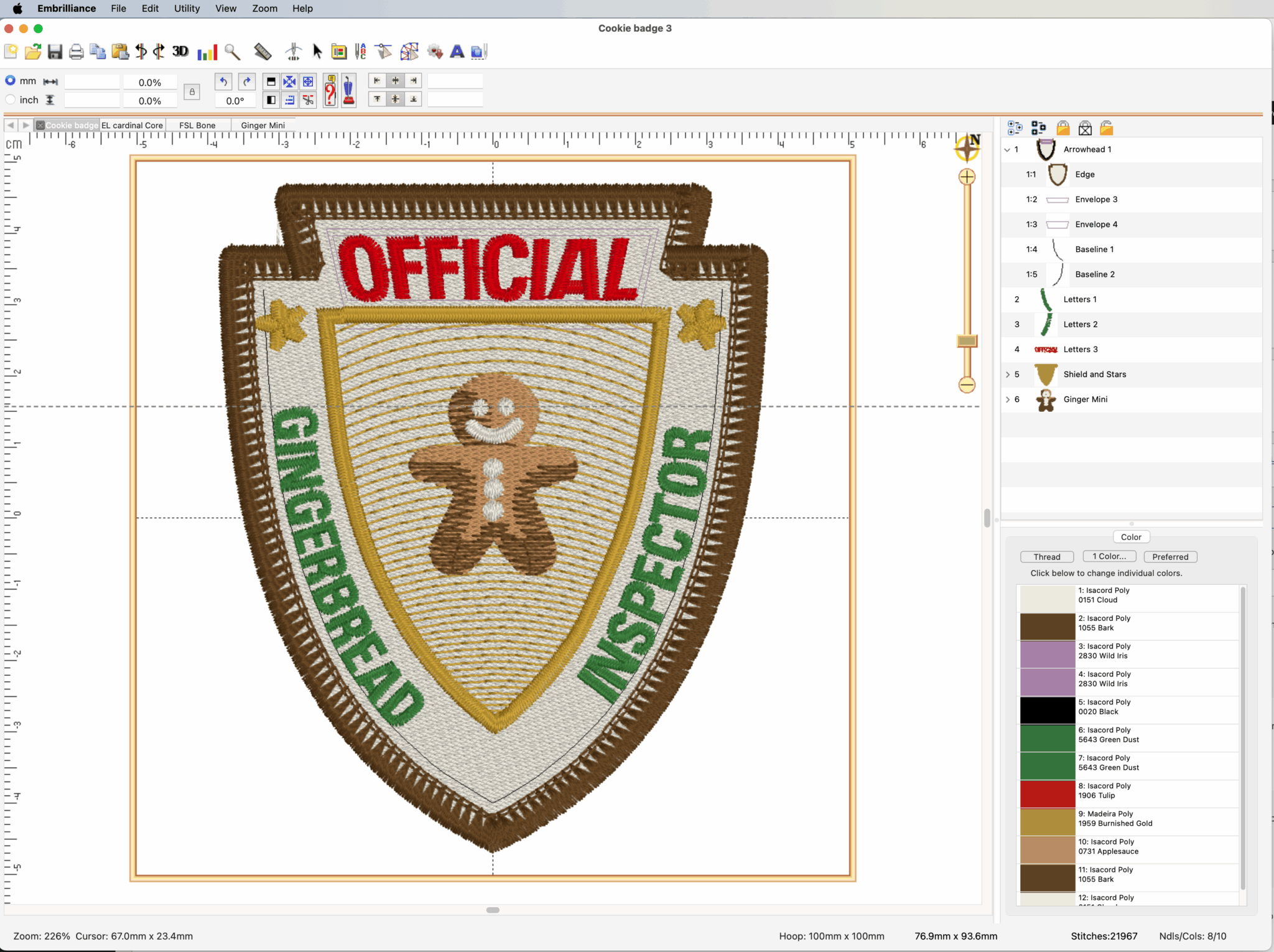Expand the Shield and Stars group
This screenshot has height=952, width=1274.
coord(1007,375)
